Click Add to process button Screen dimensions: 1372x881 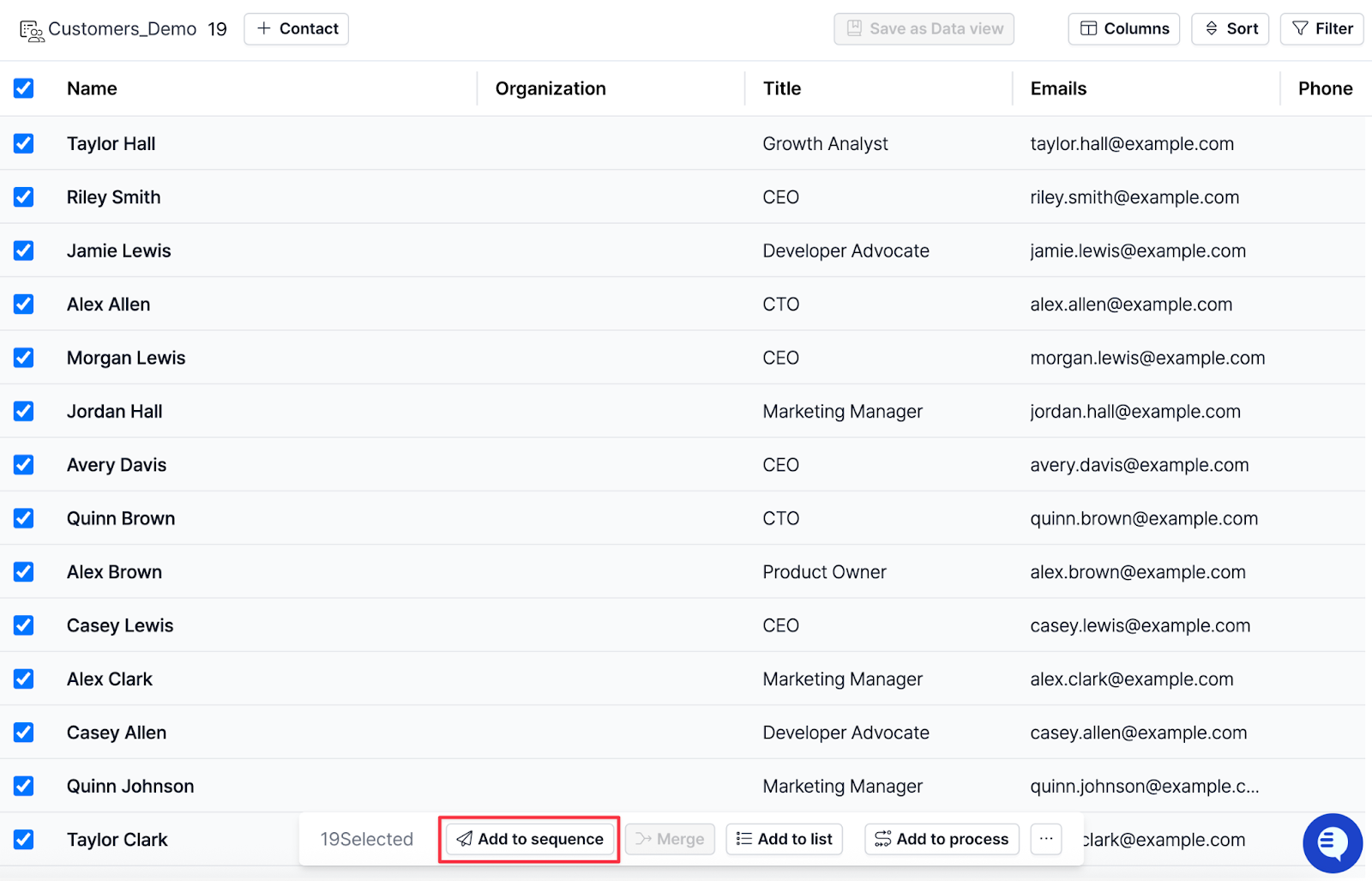pyautogui.click(x=942, y=839)
